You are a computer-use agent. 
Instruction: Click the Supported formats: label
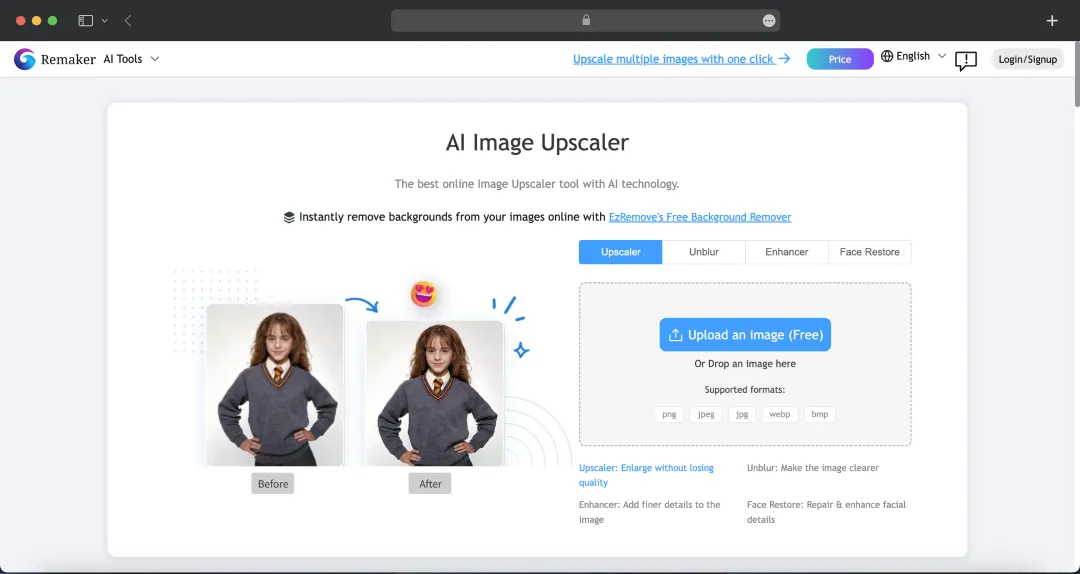click(745, 390)
